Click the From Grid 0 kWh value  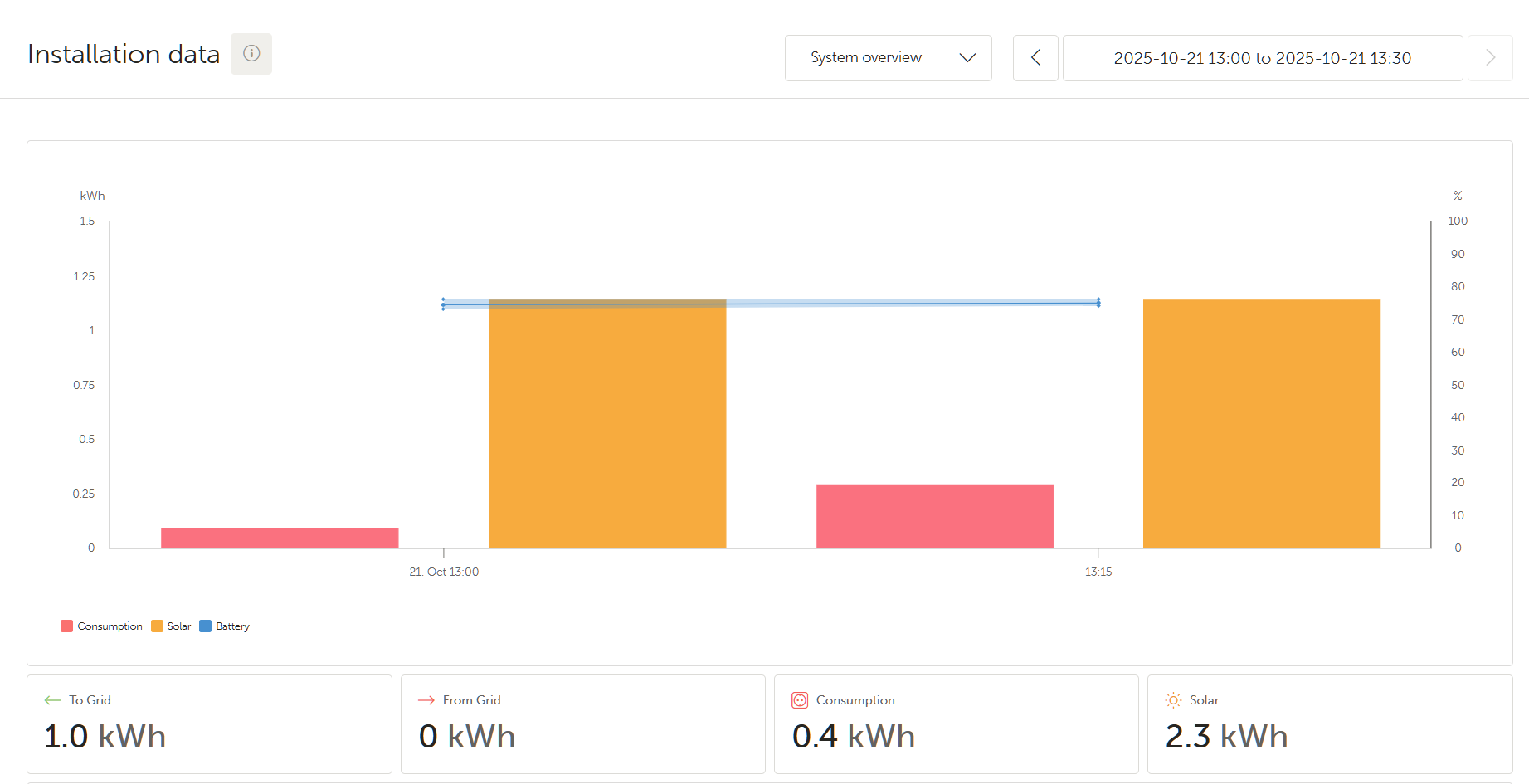point(467,737)
